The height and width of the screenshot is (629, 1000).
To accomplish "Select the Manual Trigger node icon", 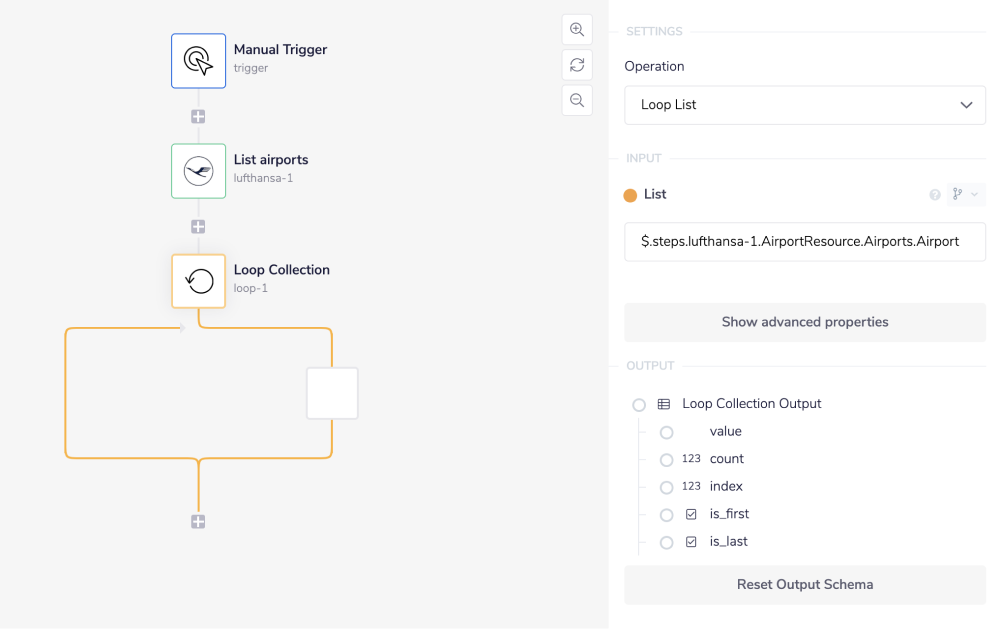I will click(198, 60).
